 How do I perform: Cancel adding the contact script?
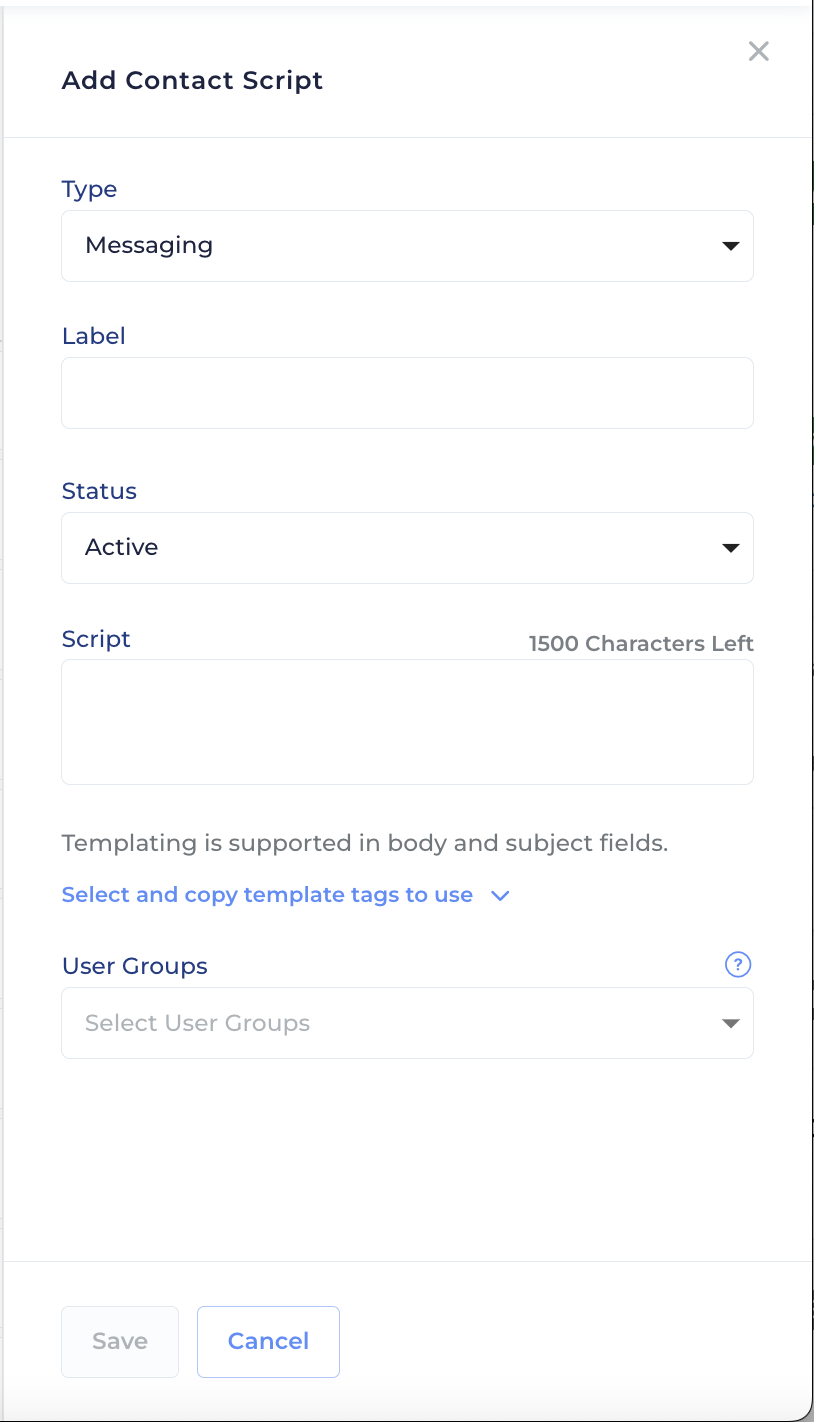268,1341
